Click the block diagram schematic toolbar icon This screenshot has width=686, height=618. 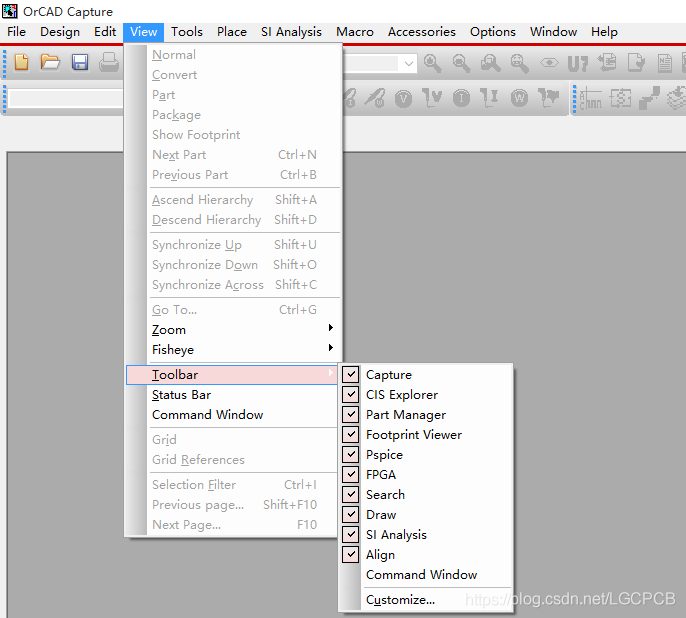click(x=620, y=98)
